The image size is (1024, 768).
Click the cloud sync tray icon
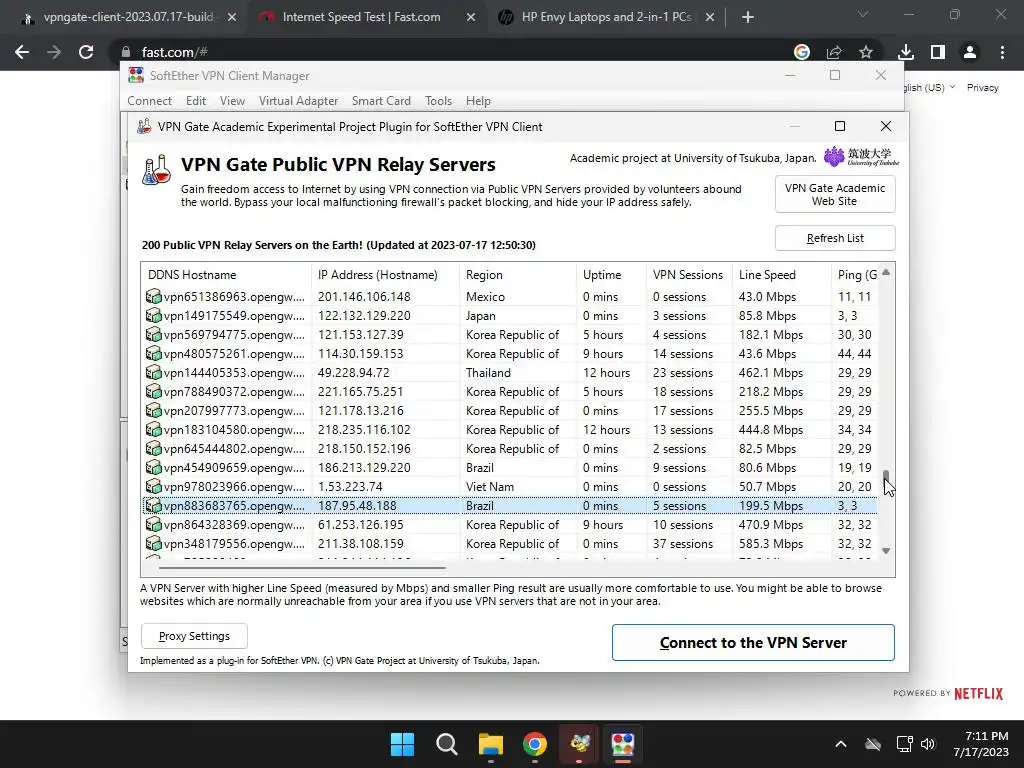pyautogui.click(x=873, y=744)
